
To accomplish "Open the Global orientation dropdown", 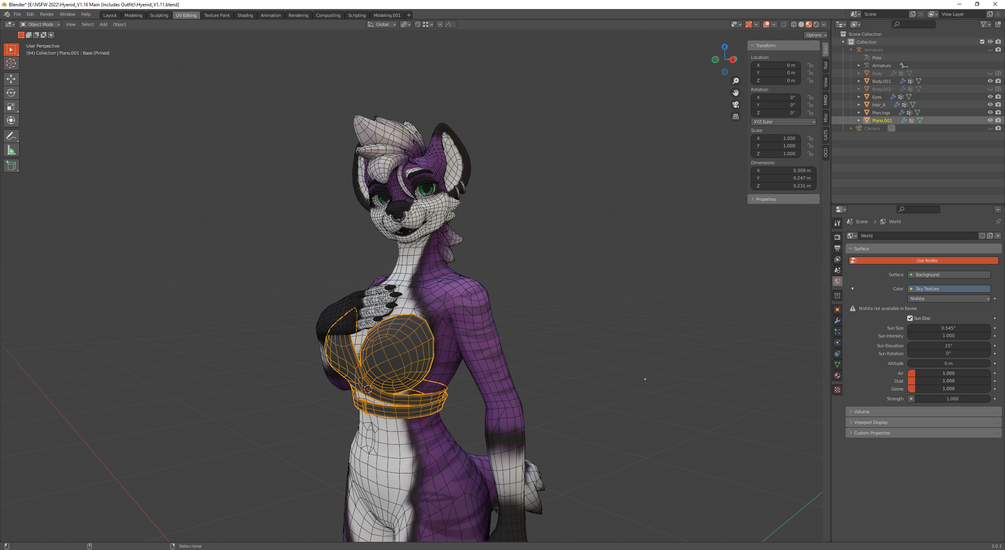I will [382, 24].
